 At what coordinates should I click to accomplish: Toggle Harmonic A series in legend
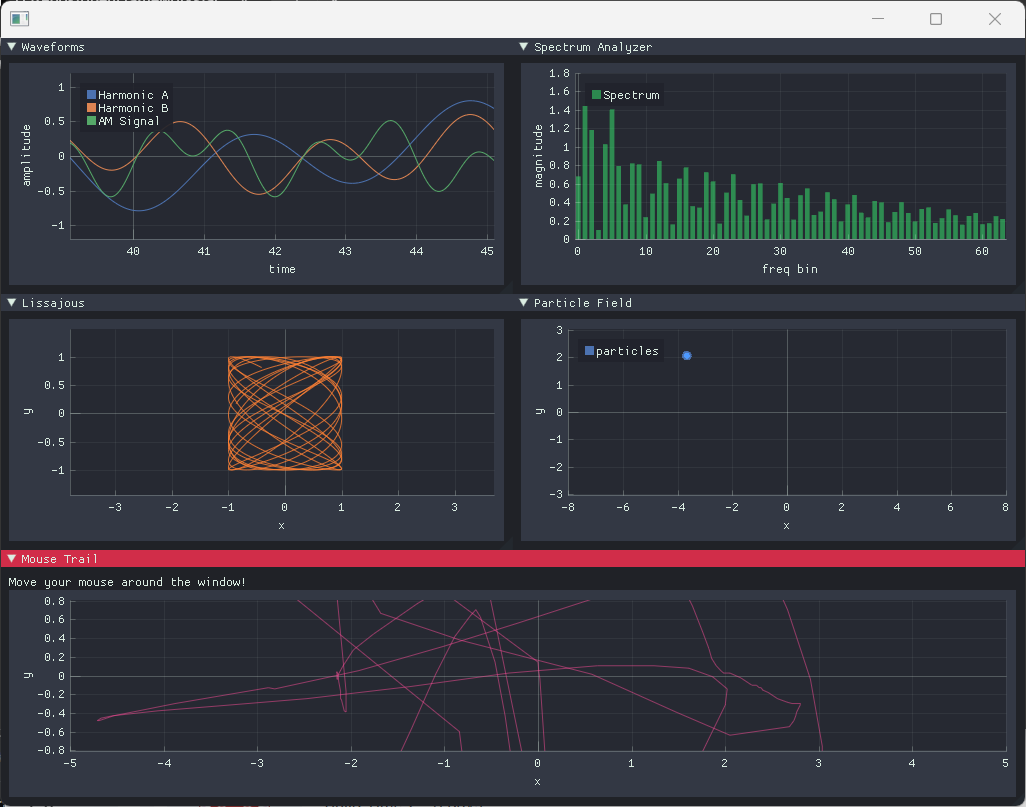coord(128,95)
